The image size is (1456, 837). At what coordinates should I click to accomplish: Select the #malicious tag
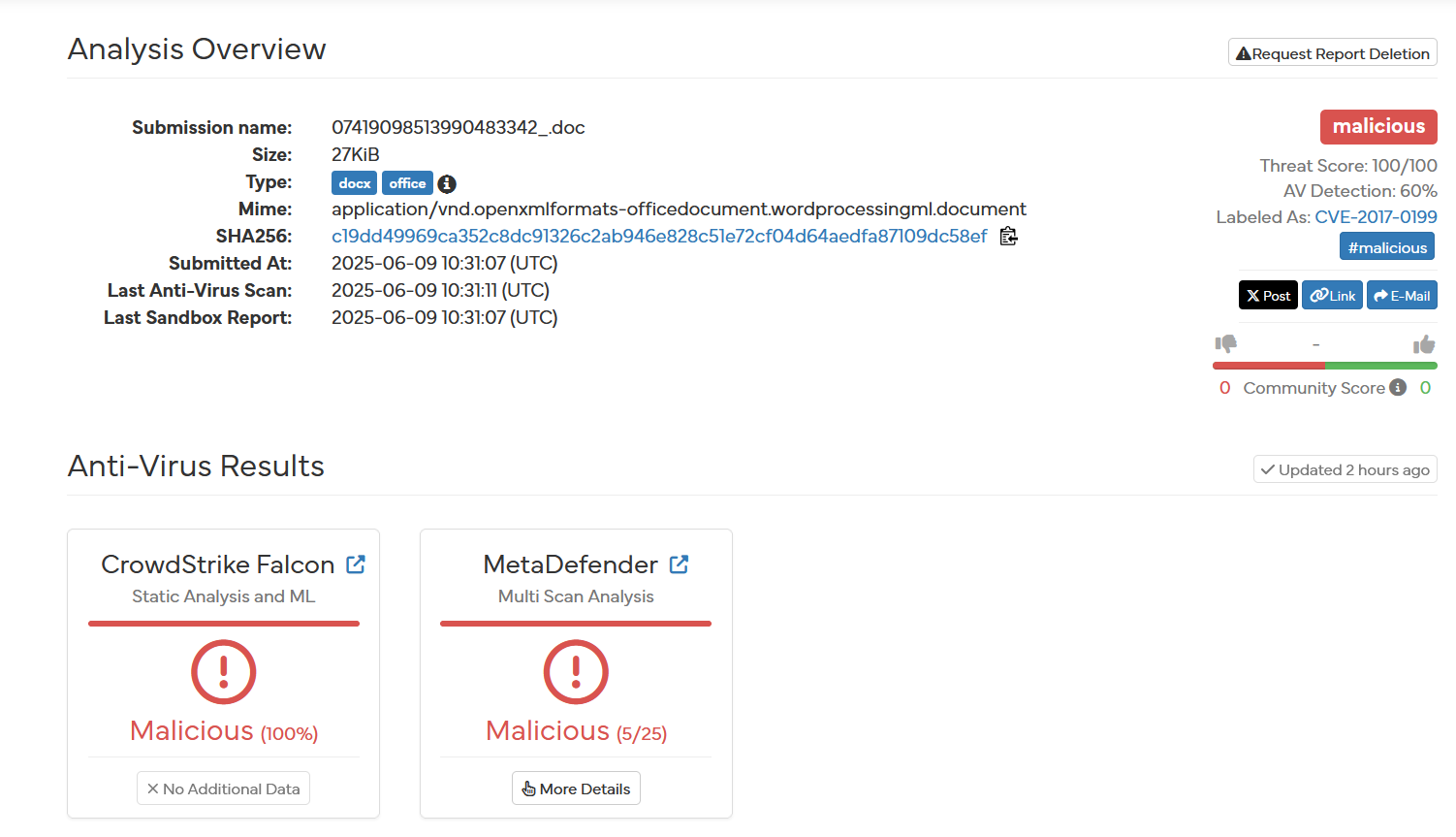(1387, 247)
